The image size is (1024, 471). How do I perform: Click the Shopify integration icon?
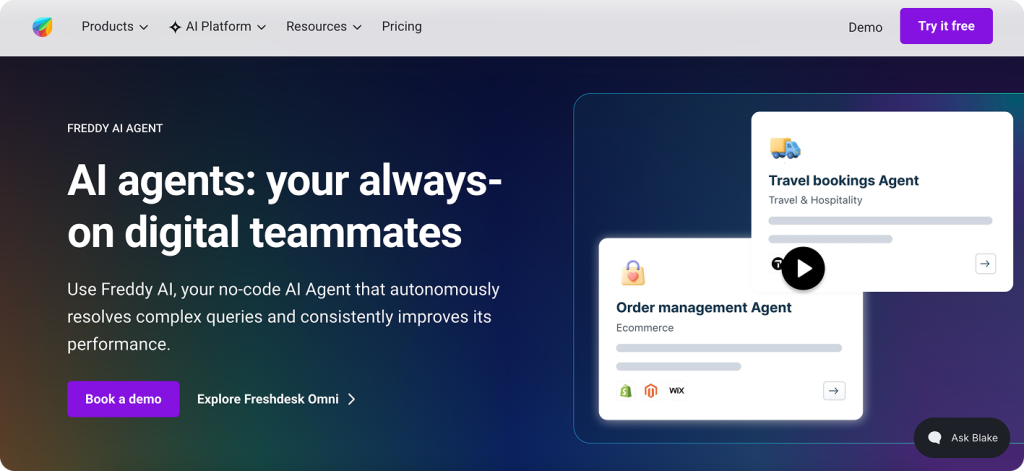(x=626, y=391)
